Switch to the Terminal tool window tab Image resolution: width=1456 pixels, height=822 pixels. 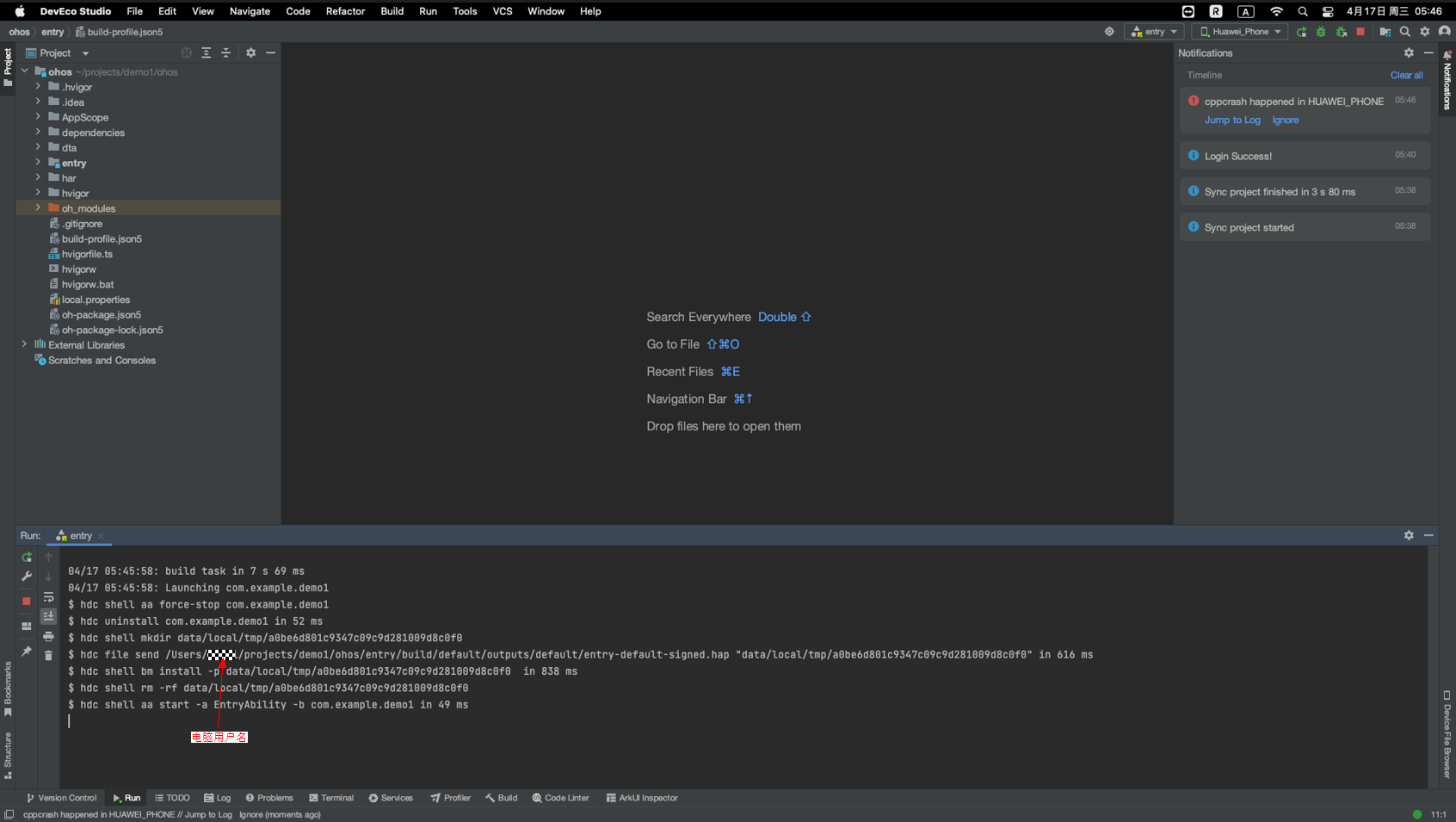(x=331, y=798)
